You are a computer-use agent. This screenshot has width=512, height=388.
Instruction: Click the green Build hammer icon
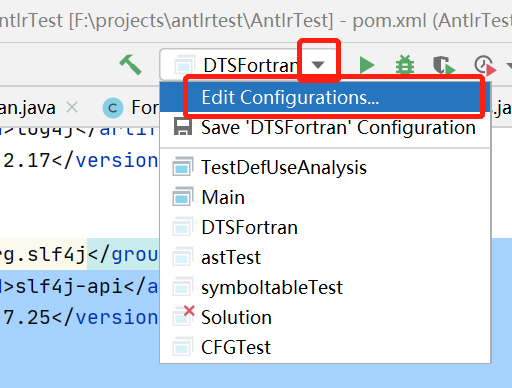pyautogui.click(x=131, y=65)
